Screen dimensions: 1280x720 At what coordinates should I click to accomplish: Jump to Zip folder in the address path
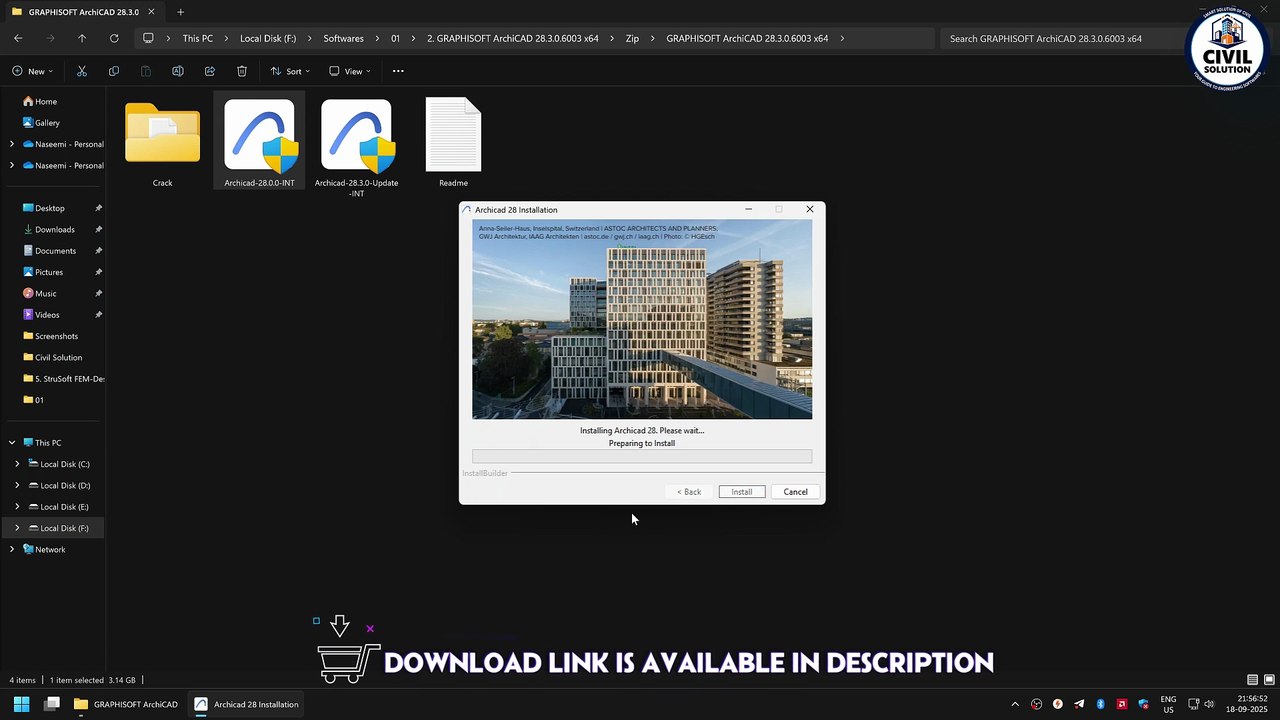pyautogui.click(x=632, y=38)
